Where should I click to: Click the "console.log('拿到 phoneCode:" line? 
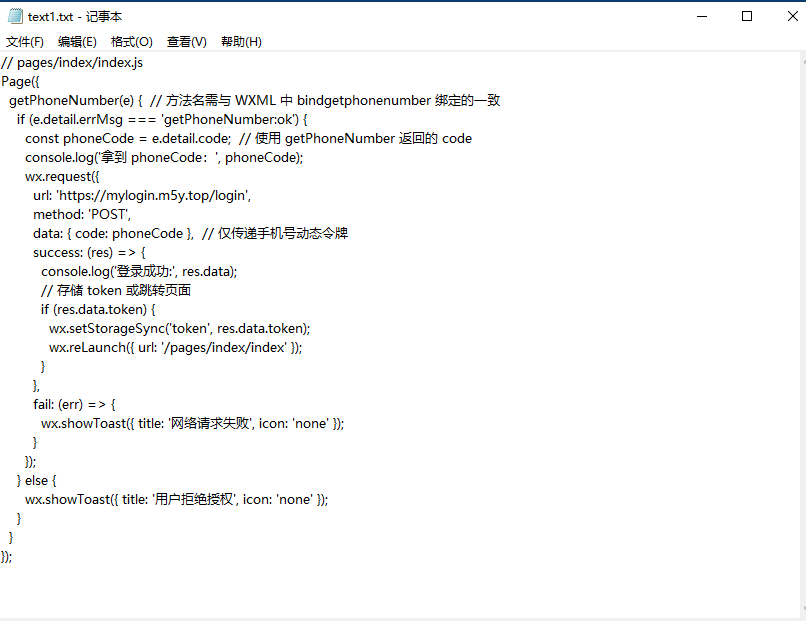click(164, 158)
